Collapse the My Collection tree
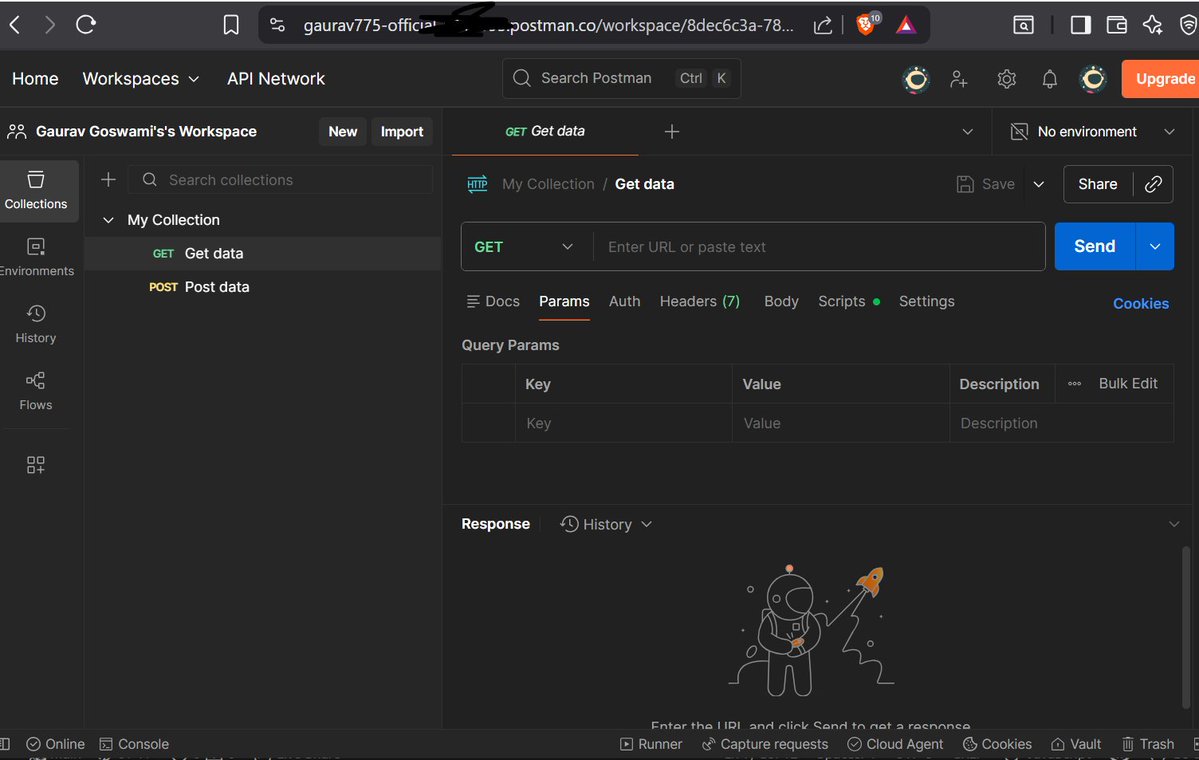 point(108,220)
